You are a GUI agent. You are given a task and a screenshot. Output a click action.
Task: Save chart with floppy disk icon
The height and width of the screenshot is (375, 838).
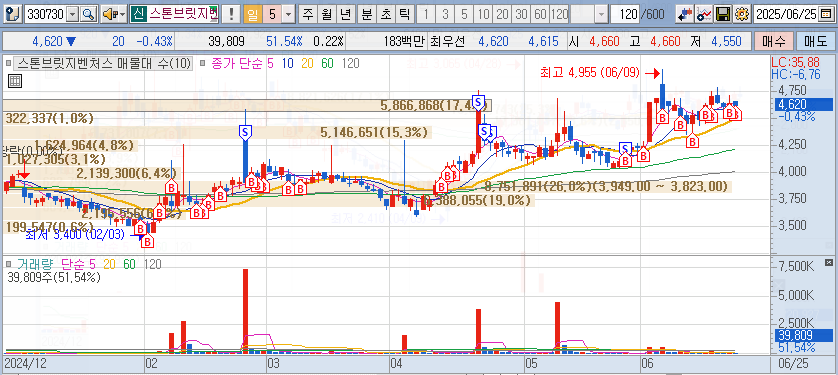(723, 14)
